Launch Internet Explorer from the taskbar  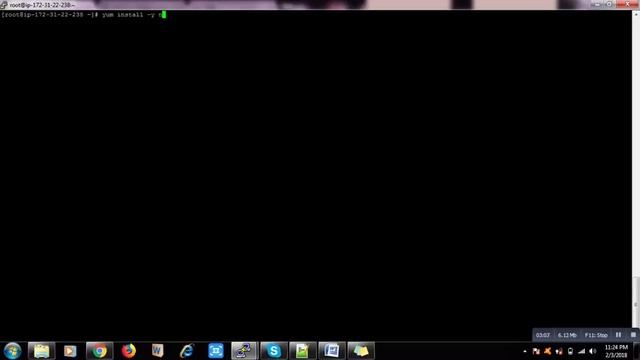pos(187,351)
